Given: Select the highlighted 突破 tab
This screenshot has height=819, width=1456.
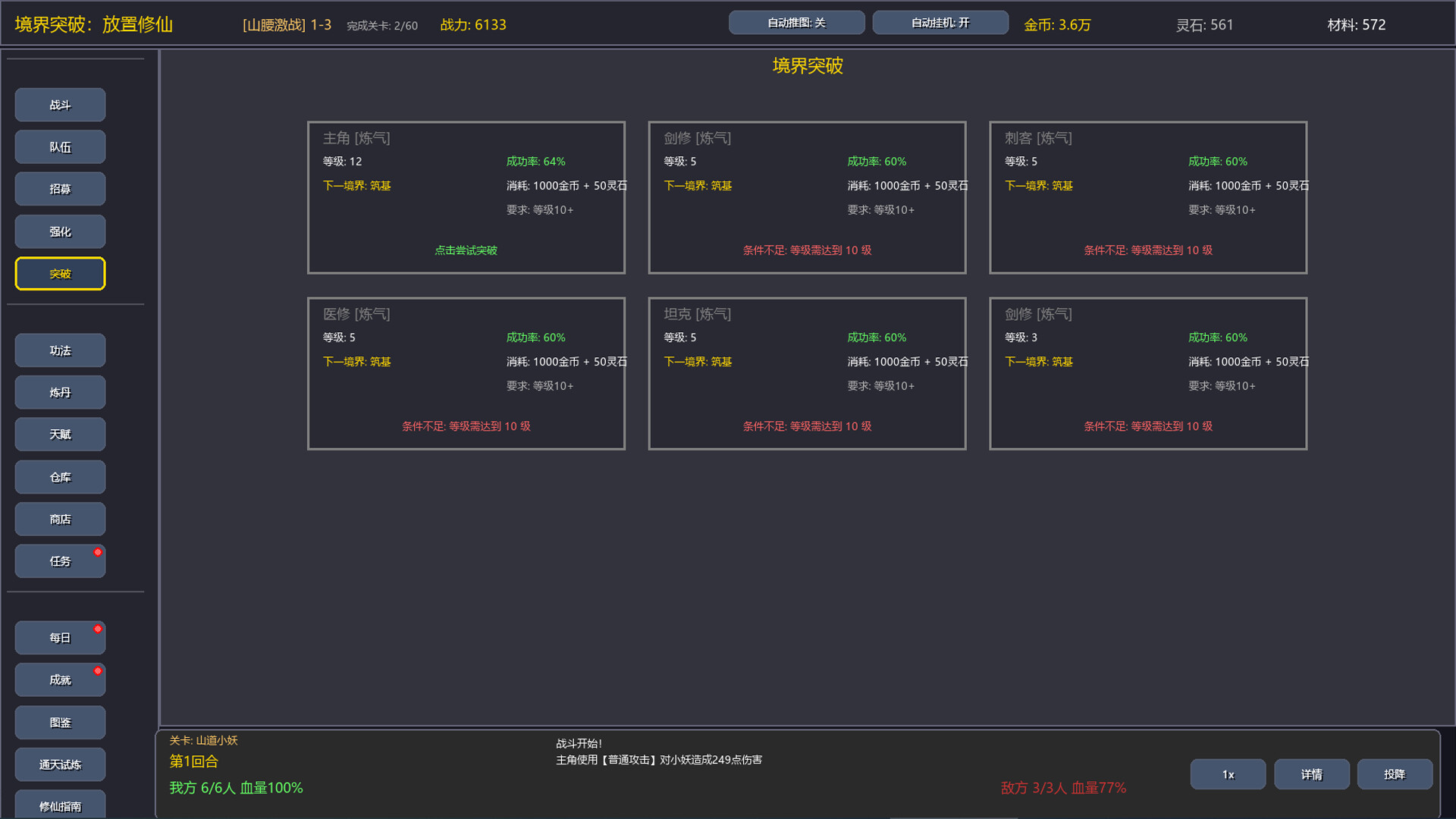Looking at the screenshot, I should [x=60, y=274].
